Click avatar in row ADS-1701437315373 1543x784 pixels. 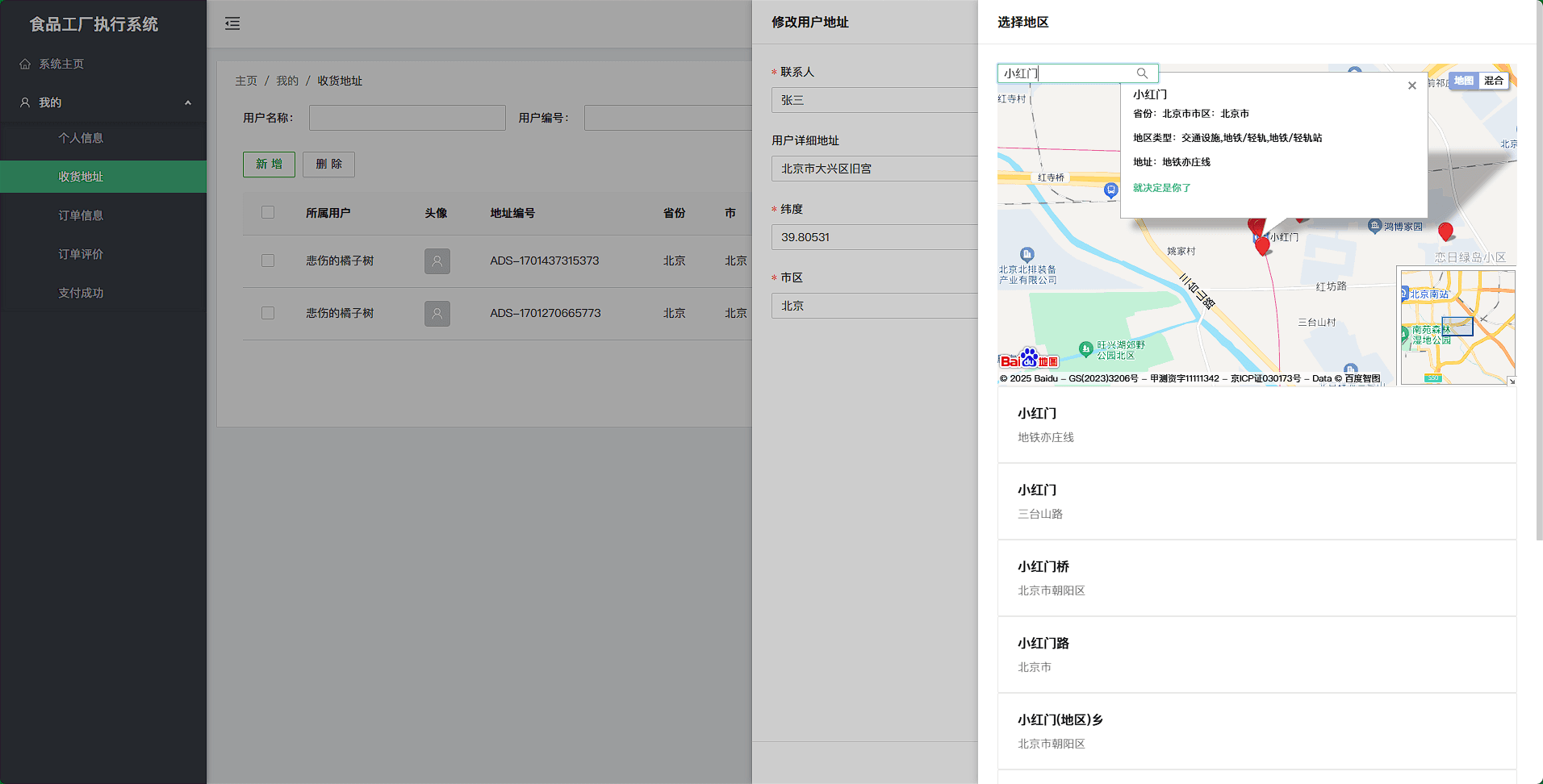pos(437,261)
